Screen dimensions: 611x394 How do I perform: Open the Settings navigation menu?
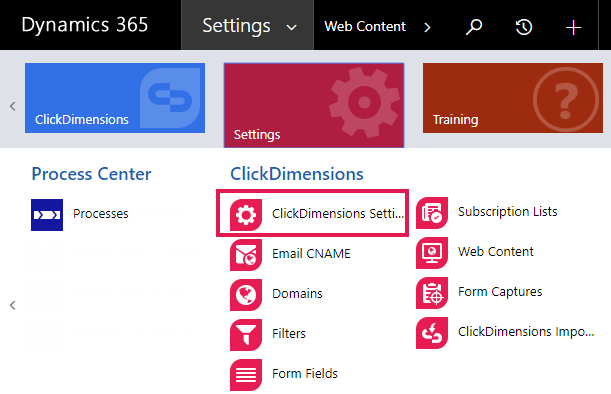[x=247, y=25]
